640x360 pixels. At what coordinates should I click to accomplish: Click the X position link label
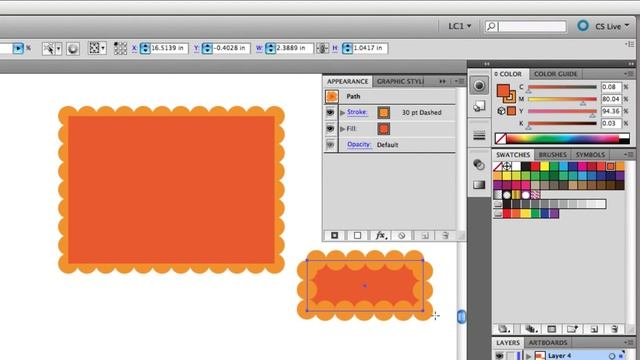(x=134, y=48)
